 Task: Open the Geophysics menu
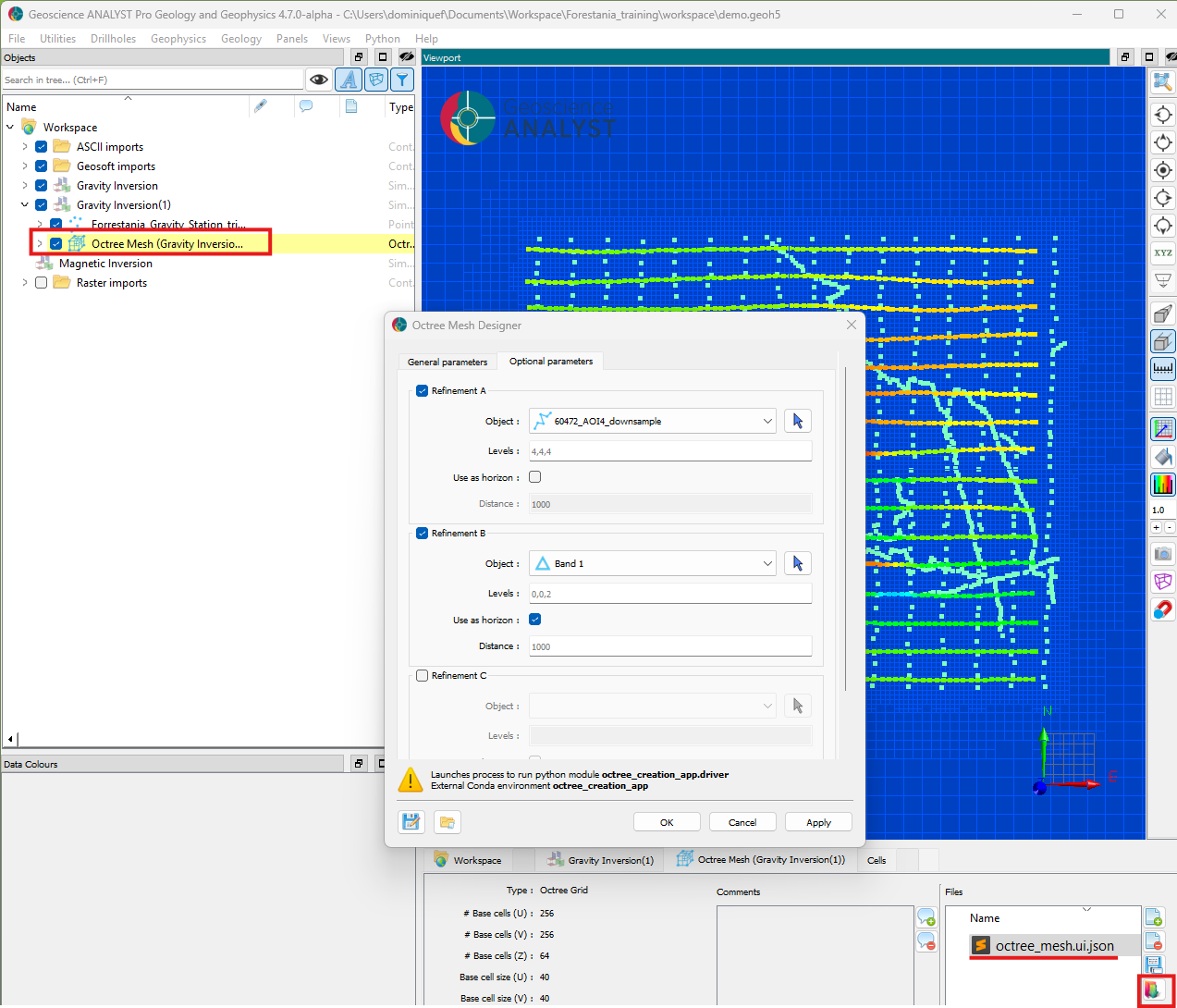click(x=178, y=39)
